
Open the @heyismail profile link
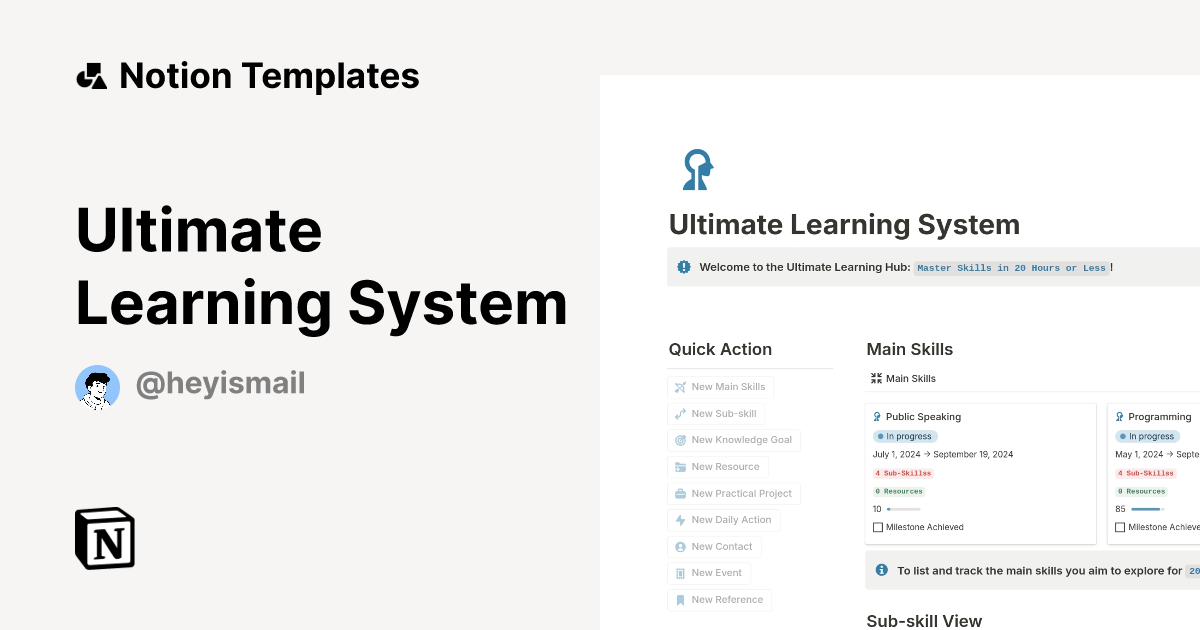(x=220, y=384)
